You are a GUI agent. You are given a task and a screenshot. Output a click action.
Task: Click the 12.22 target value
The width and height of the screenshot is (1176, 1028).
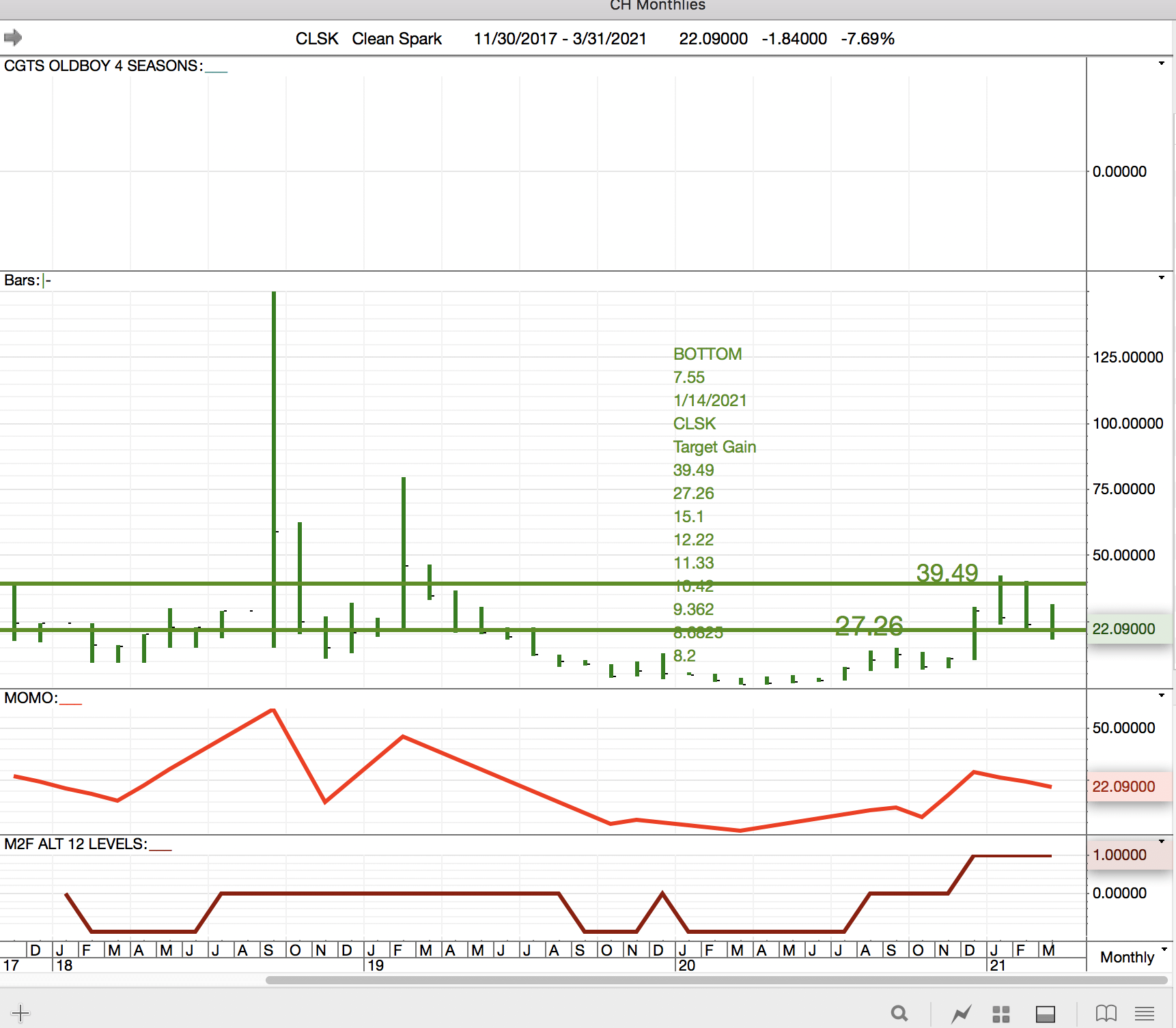693,539
